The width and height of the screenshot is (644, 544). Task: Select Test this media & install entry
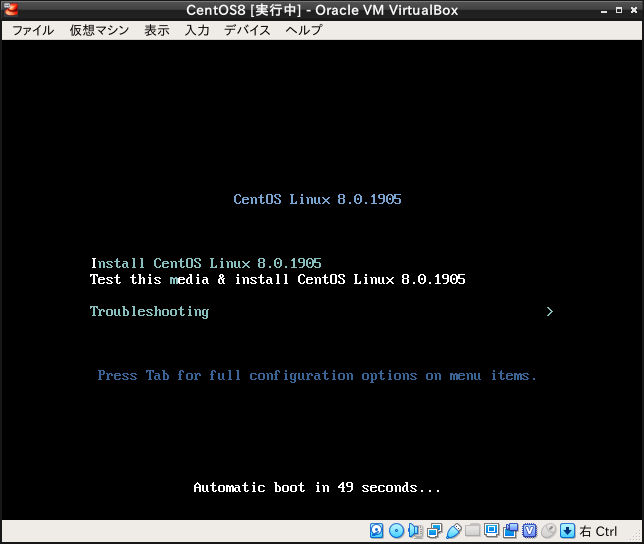tap(278, 279)
